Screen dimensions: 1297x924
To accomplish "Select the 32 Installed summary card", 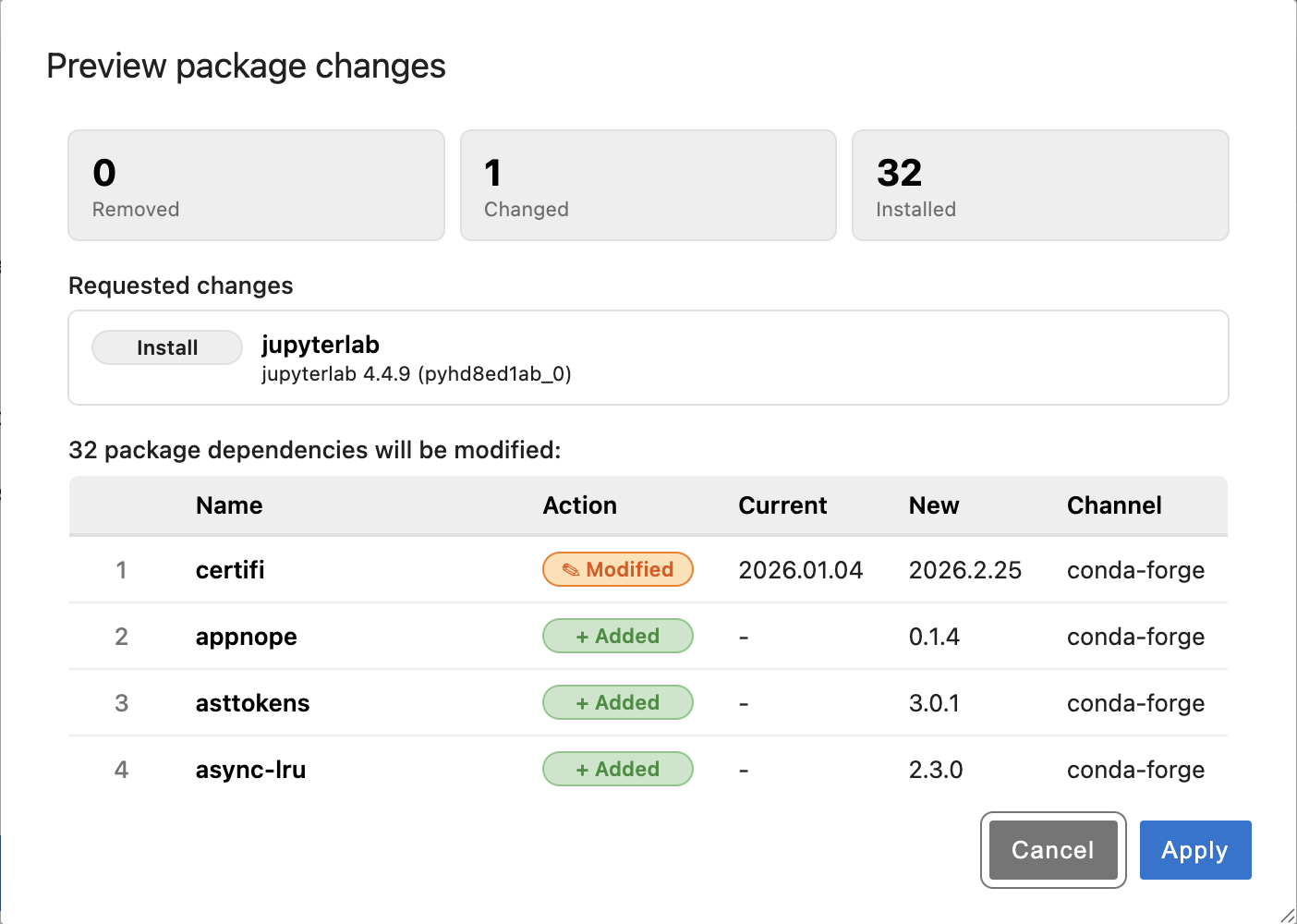I will click(1040, 185).
